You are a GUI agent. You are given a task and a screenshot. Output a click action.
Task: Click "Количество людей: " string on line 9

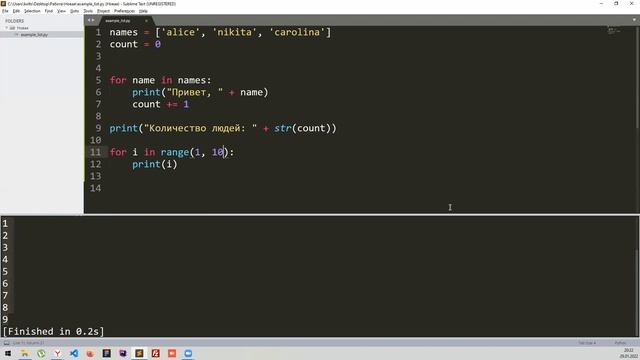point(200,128)
